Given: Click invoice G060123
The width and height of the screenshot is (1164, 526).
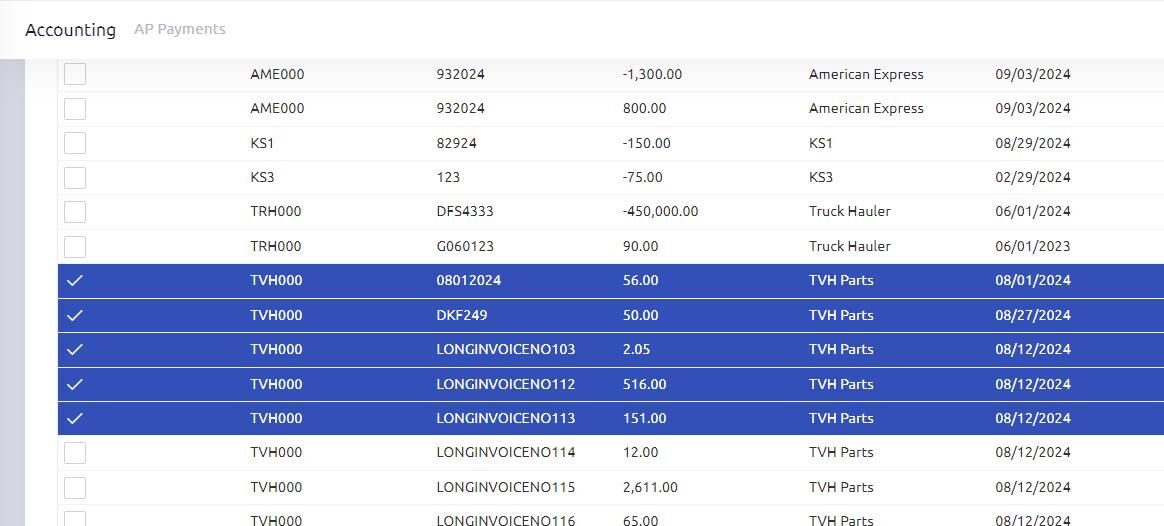Looking at the screenshot, I should point(465,246).
